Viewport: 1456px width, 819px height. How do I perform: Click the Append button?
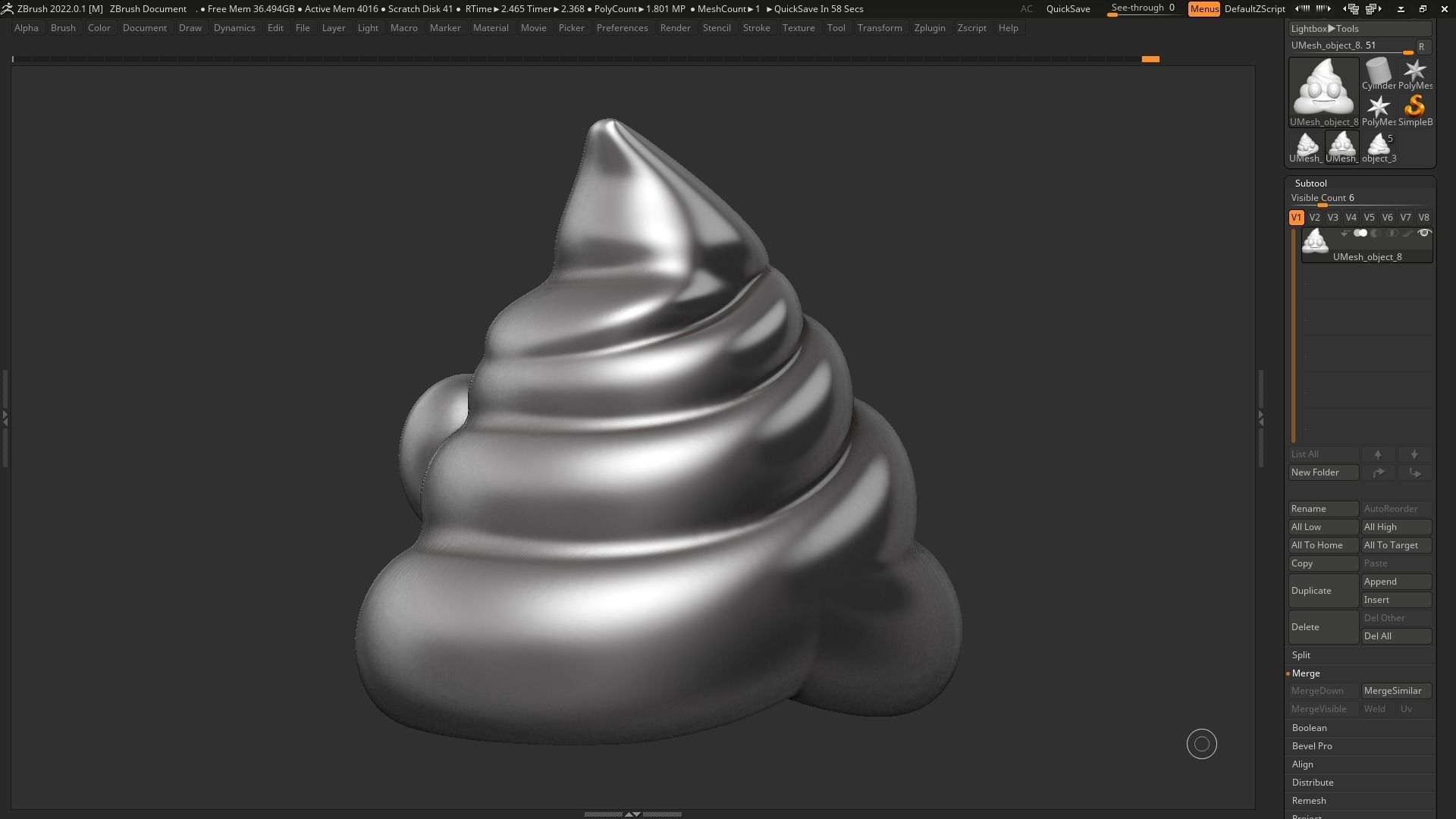[x=1396, y=582]
